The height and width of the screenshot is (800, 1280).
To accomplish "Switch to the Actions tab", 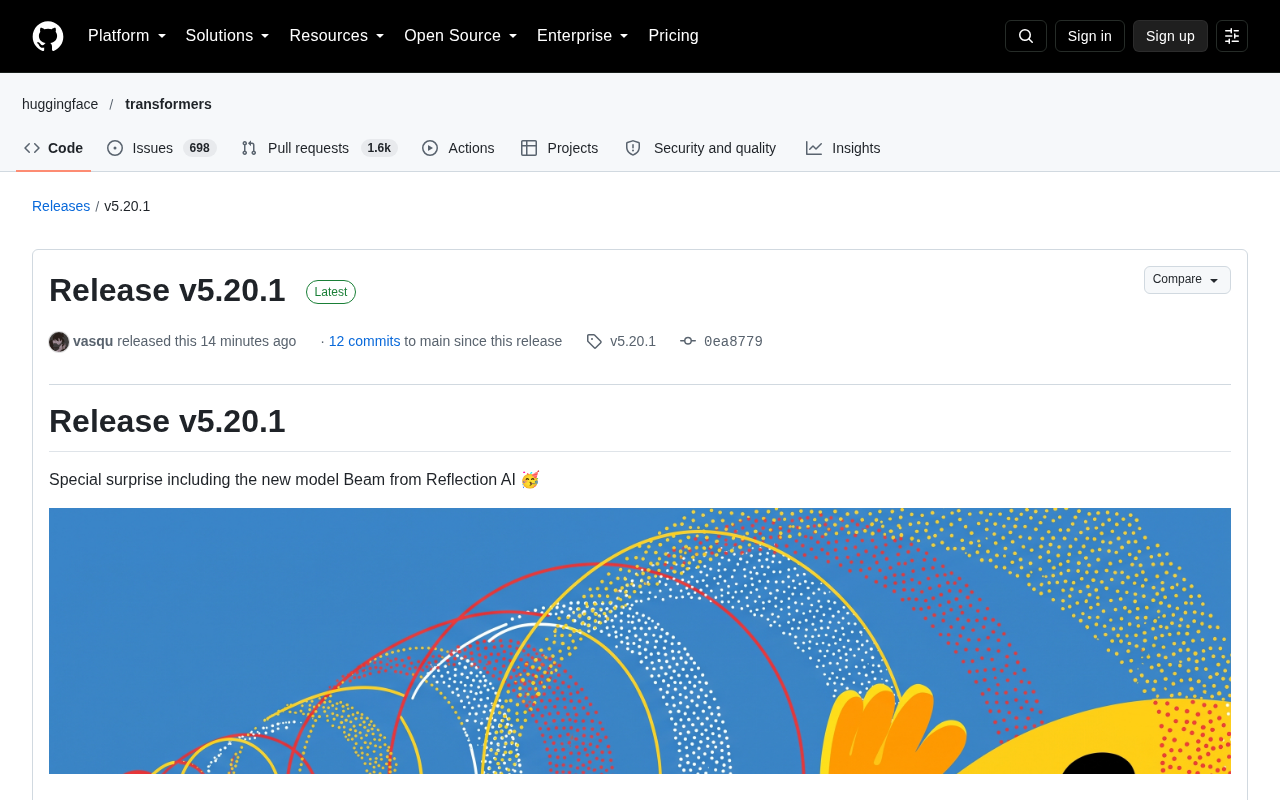I will (458, 148).
